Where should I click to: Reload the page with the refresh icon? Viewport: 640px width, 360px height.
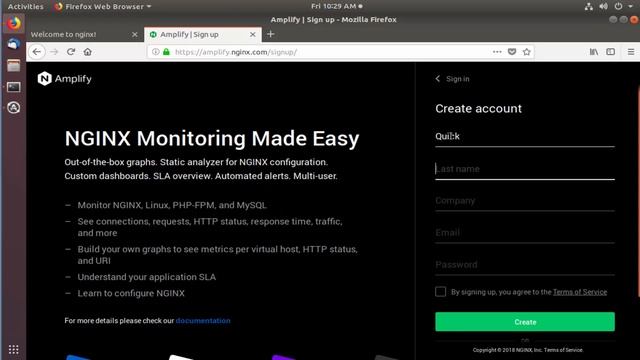[x=71, y=52]
